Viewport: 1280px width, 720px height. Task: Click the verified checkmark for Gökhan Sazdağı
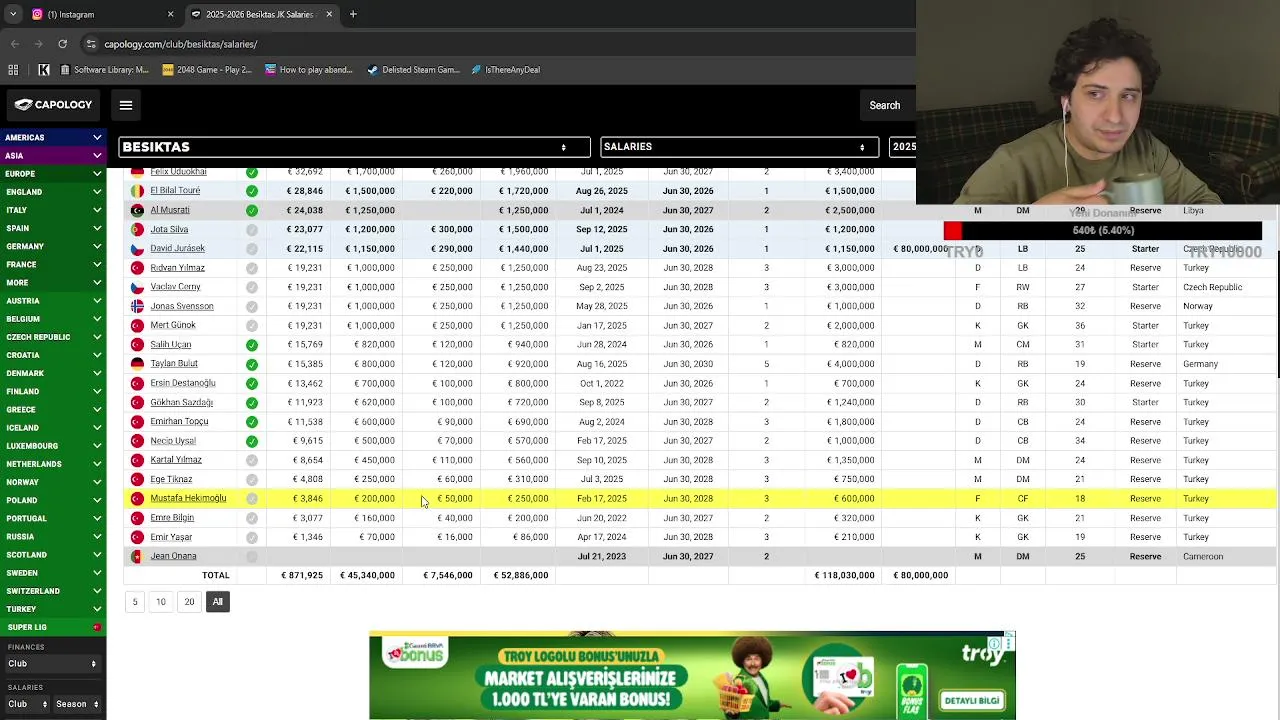coord(251,402)
